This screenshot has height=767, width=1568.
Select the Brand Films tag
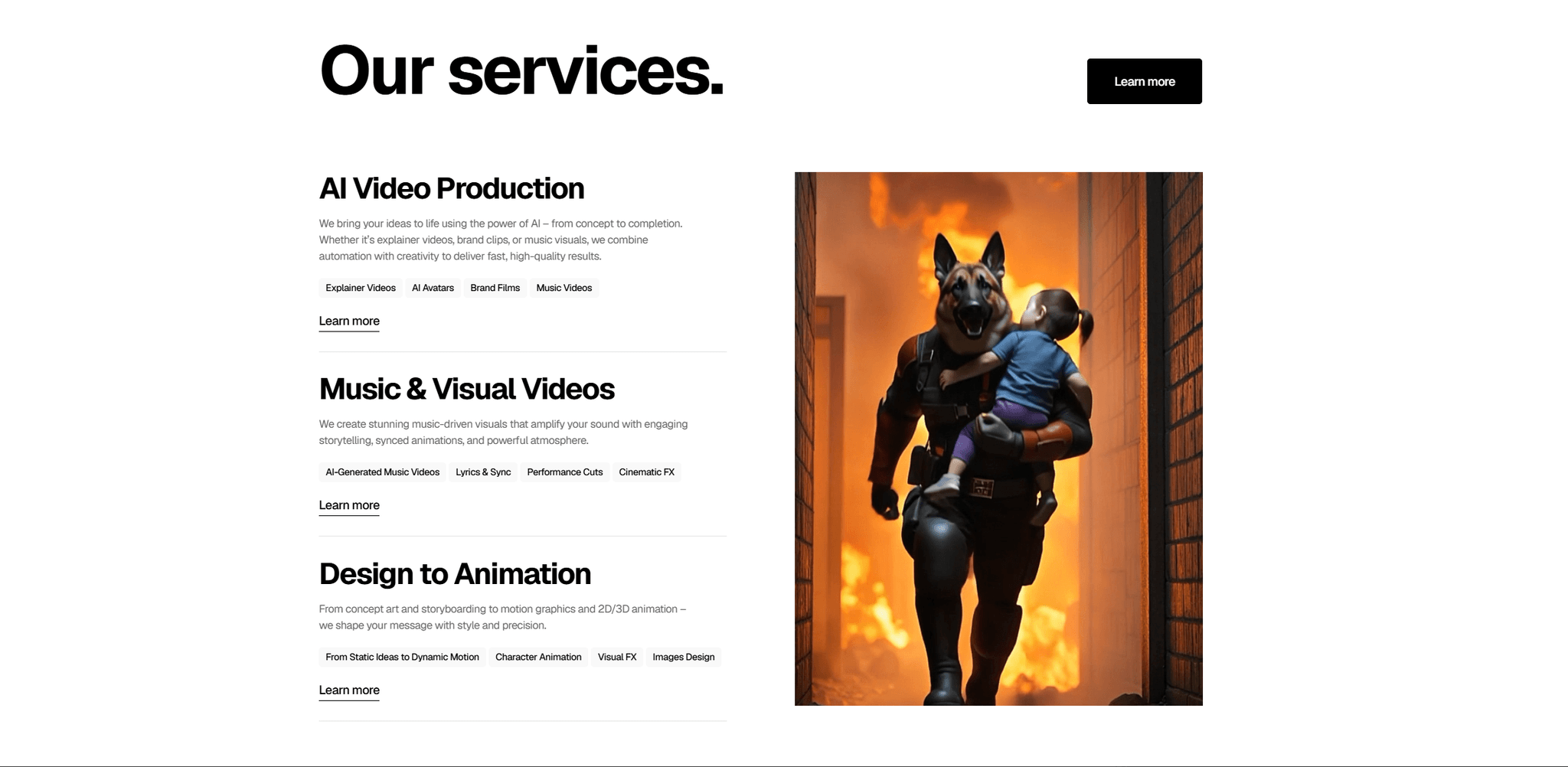495,288
